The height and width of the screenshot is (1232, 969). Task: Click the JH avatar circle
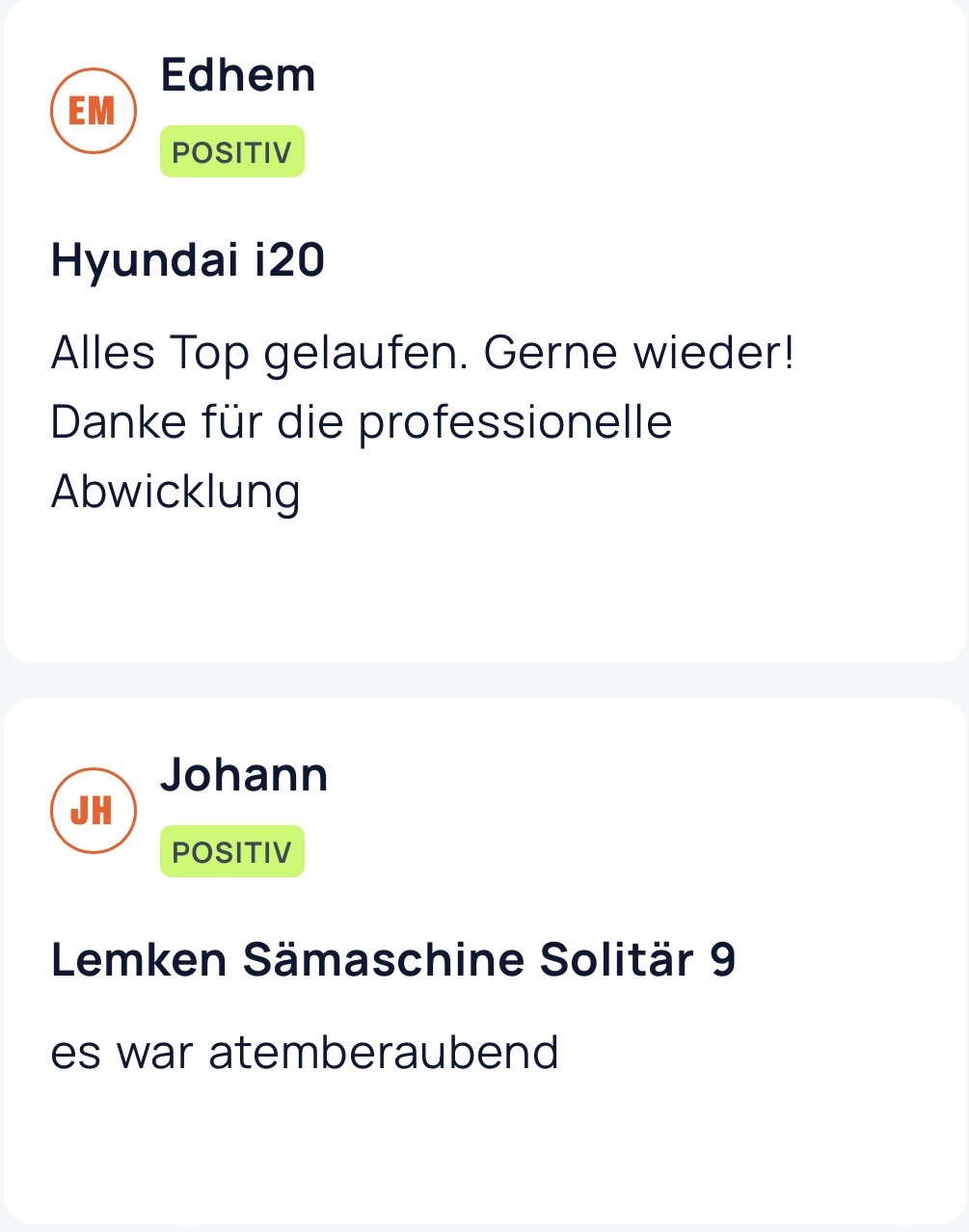point(93,811)
